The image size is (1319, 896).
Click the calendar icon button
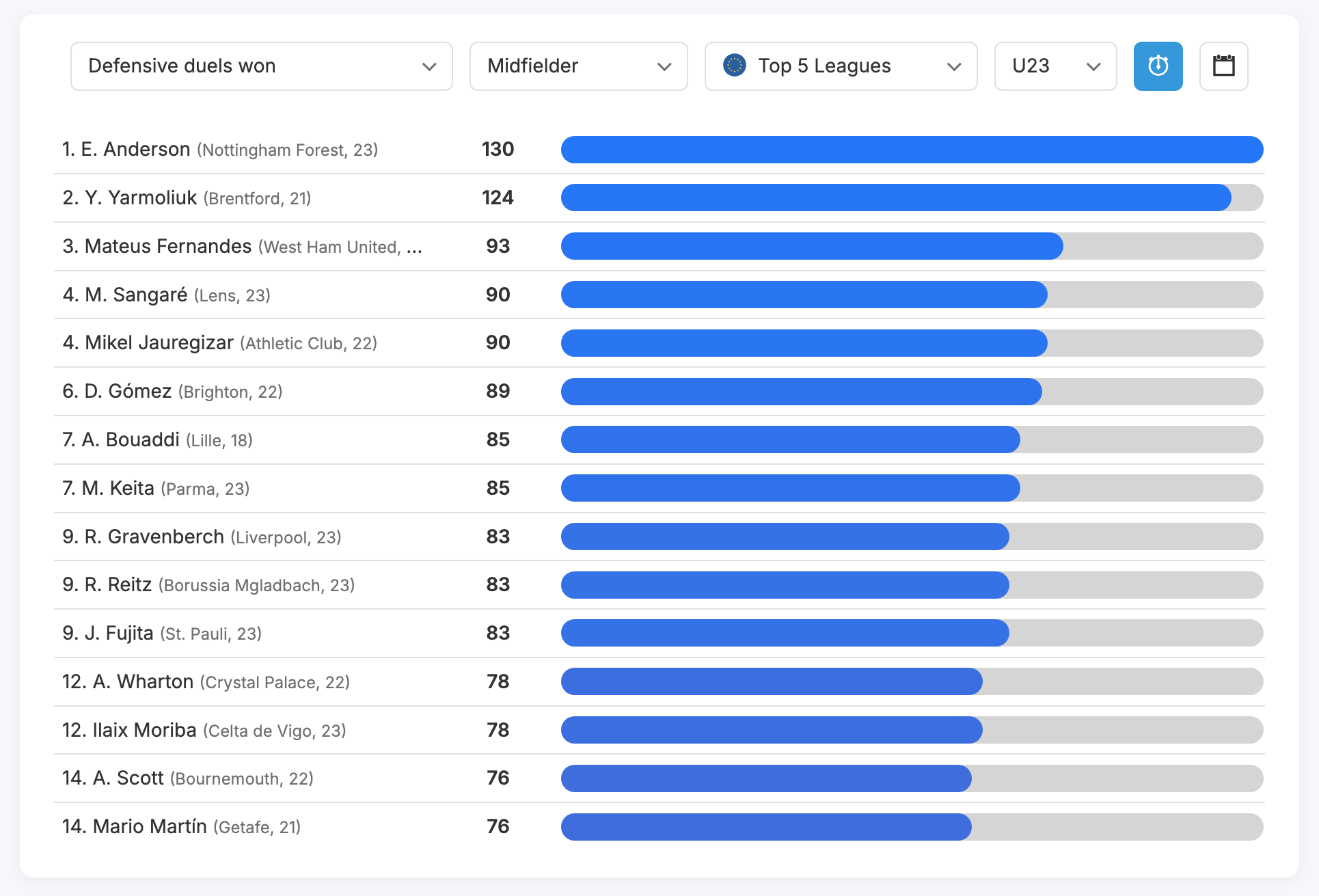pos(1223,66)
